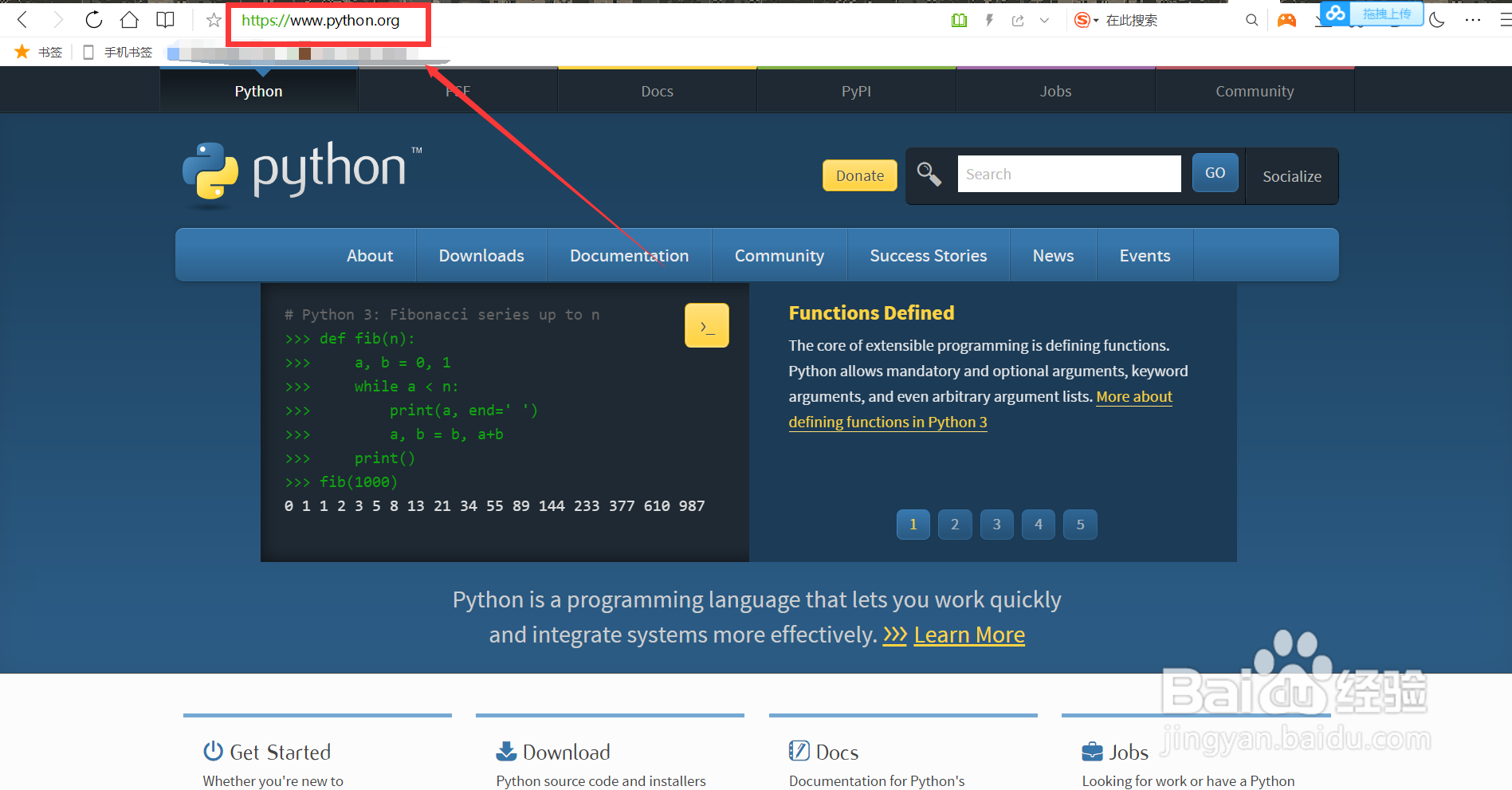Reload the page with the refresh icon

93,20
